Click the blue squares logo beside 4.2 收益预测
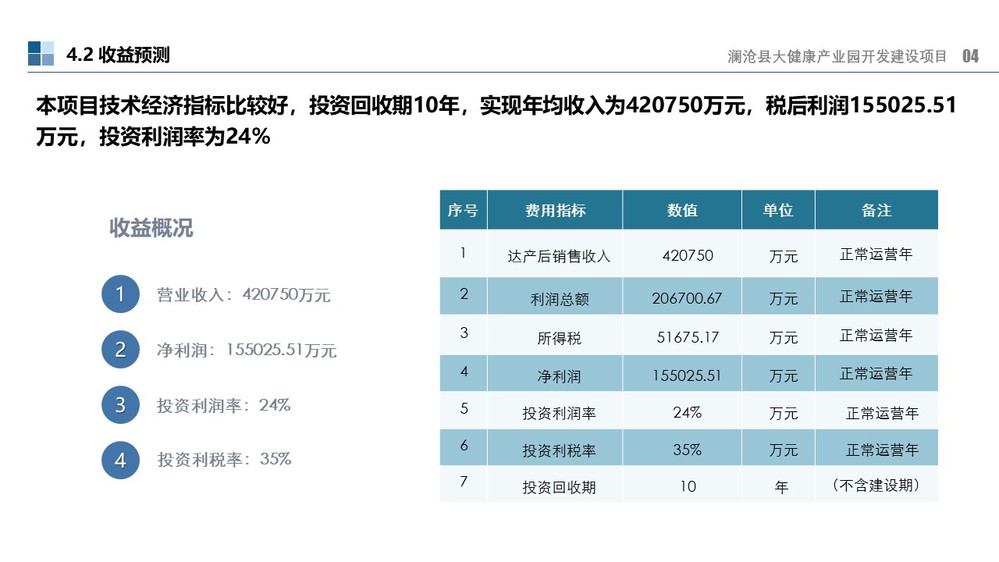Viewport: 999px width, 562px height. tap(41, 54)
